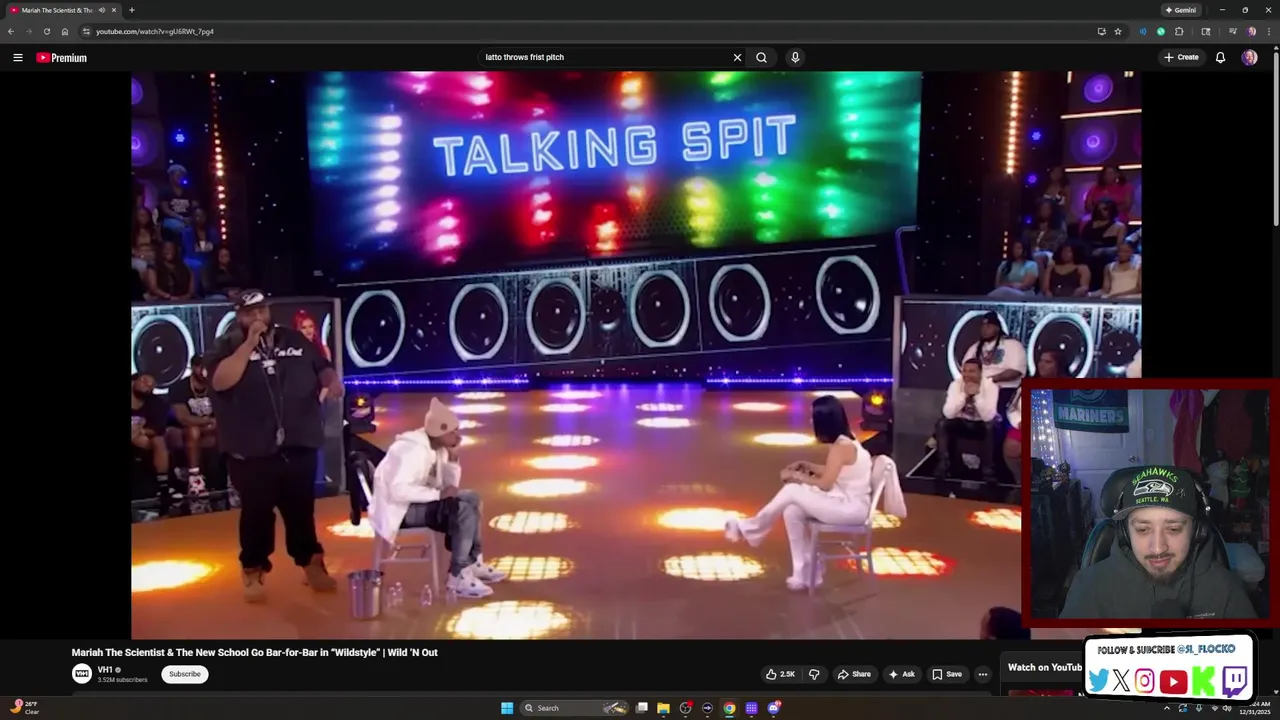Open Discord from the taskbar
The width and height of the screenshot is (1280, 720).
[x=774, y=708]
